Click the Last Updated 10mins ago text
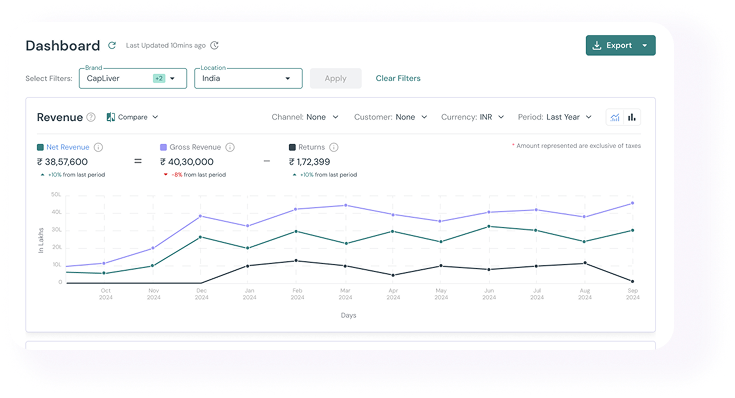The height and width of the screenshot is (398, 735). tap(165, 45)
